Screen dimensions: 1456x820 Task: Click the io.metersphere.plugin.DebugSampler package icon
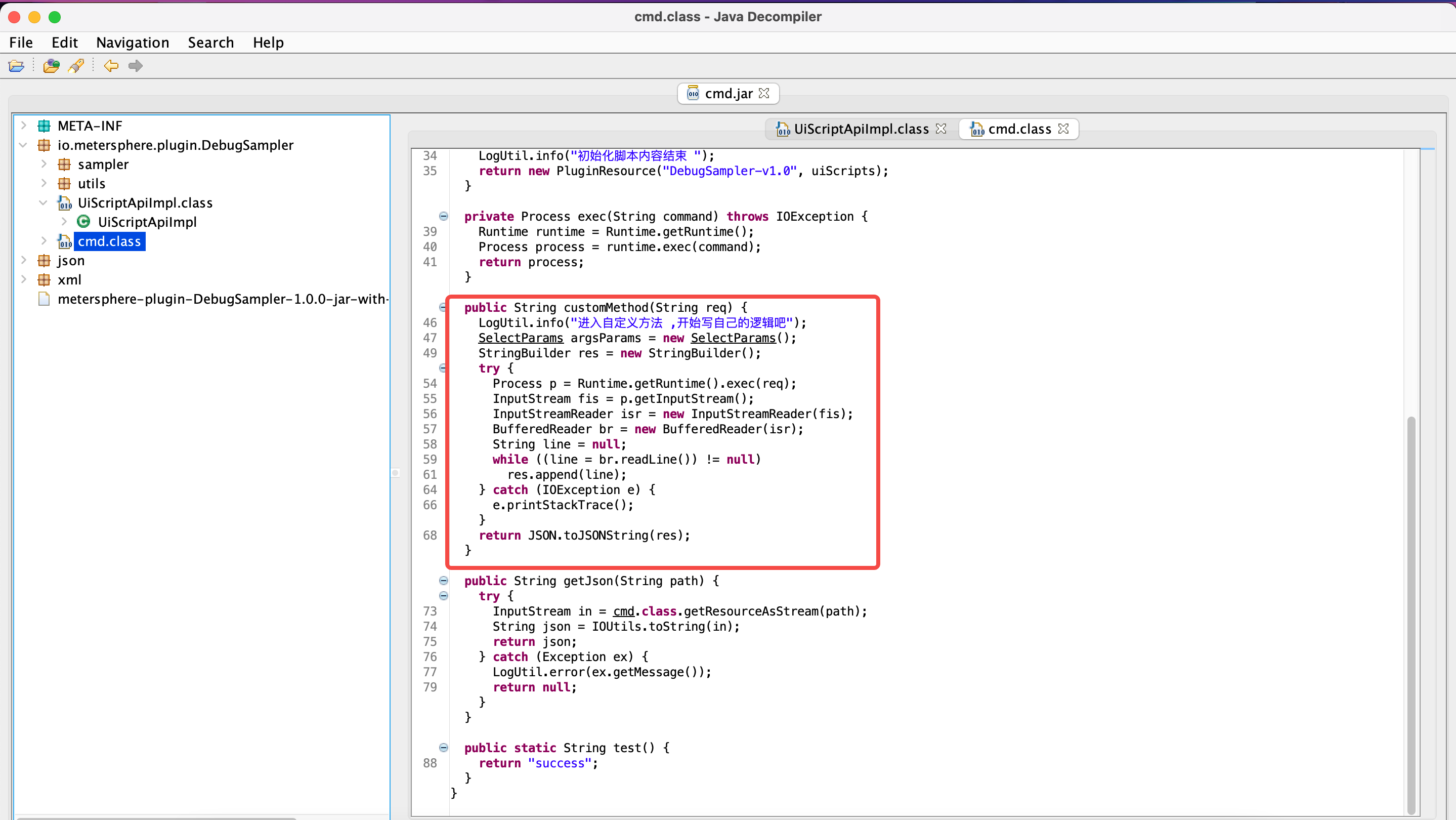click(x=44, y=145)
